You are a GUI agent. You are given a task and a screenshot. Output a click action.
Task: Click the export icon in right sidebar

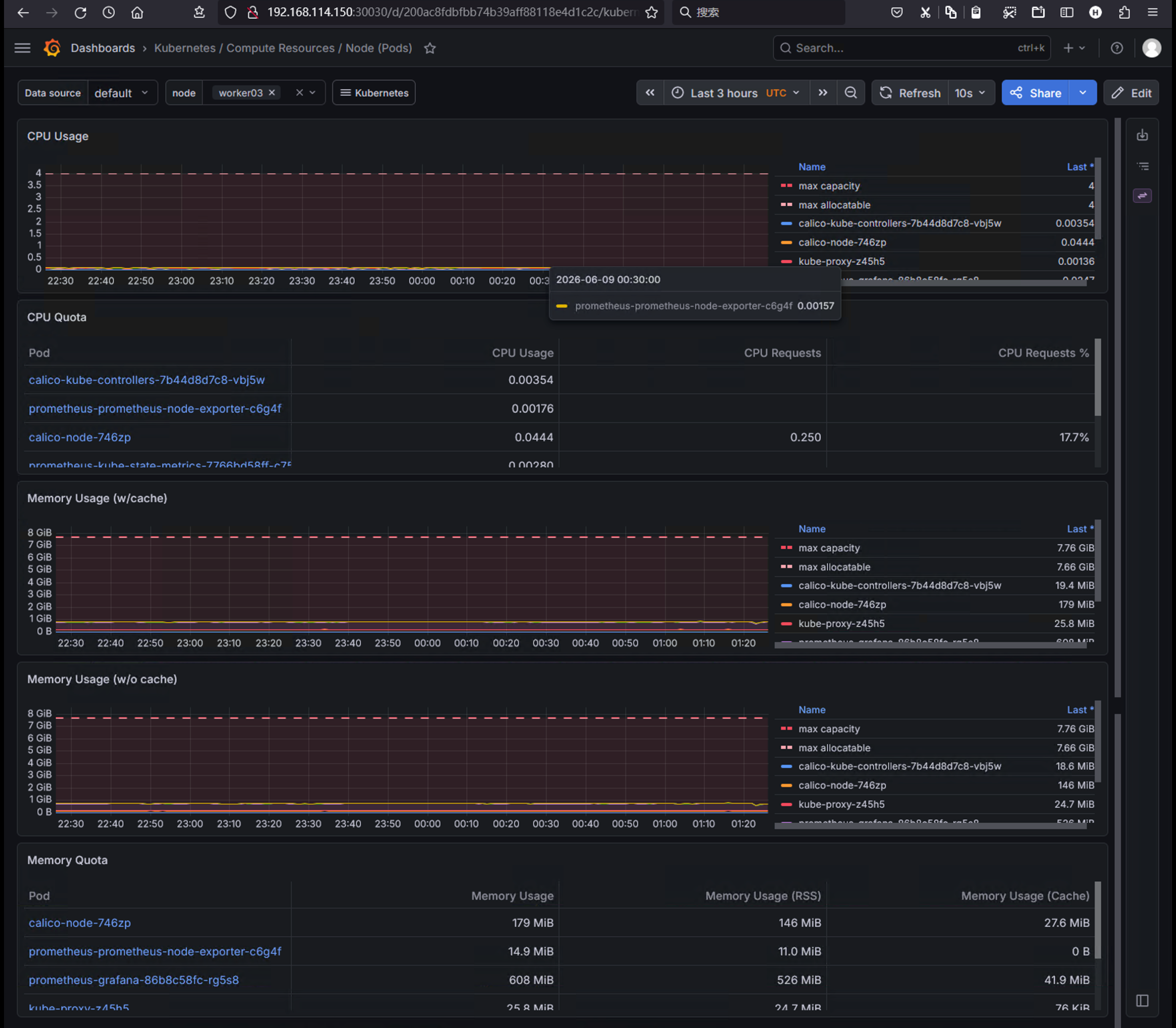pyautogui.click(x=1142, y=136)
